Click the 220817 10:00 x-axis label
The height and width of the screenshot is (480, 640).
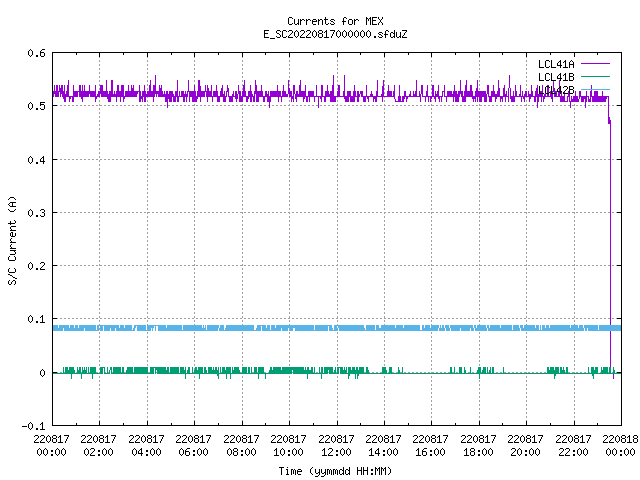288,445
